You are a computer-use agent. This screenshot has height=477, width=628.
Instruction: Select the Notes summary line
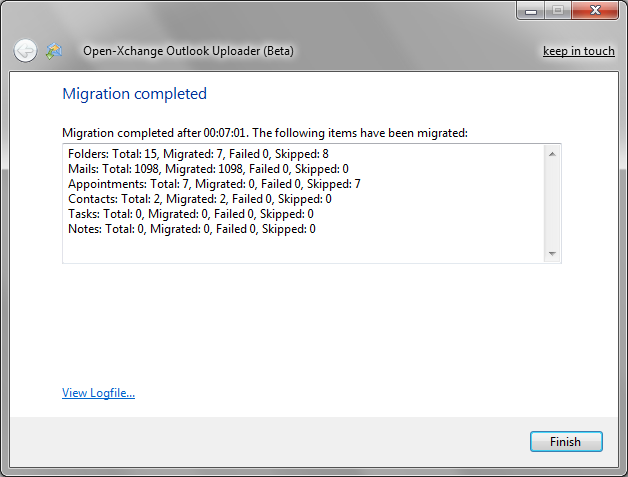coord(192,229)
